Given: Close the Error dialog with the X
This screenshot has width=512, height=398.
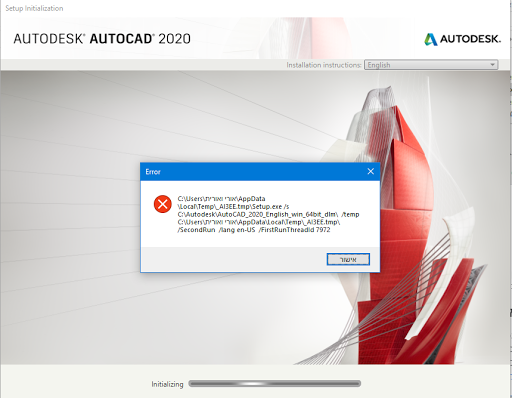Looking at the screenshot, I should [x=370, y=171].
